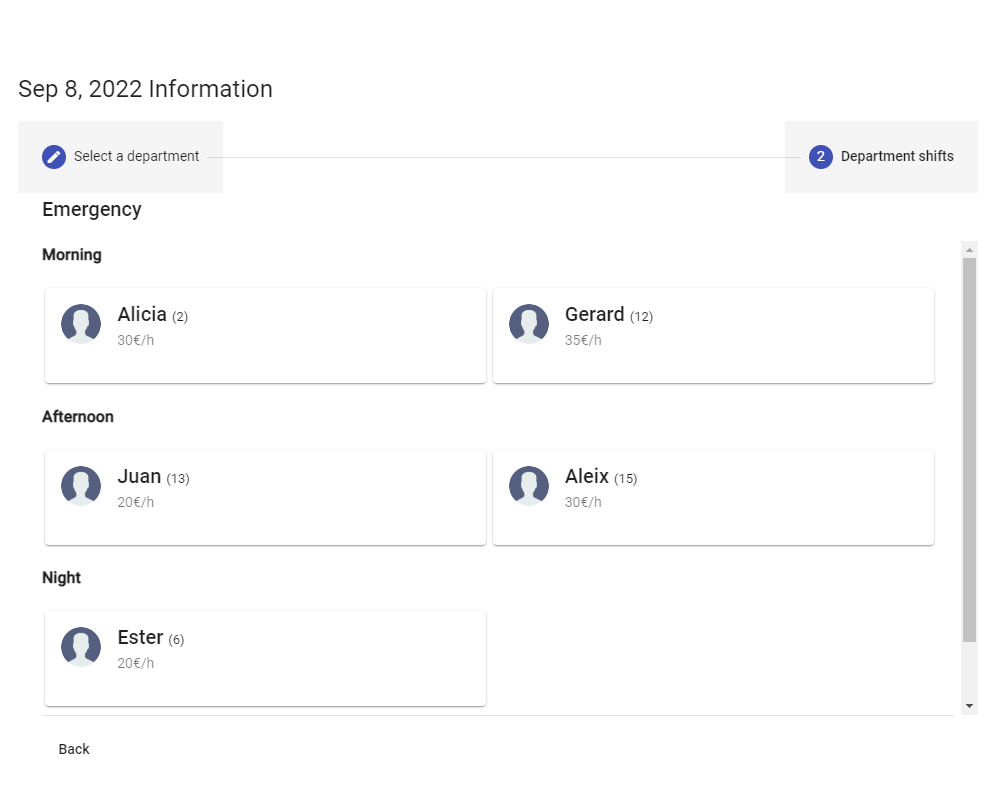Select Juan's afternoon shift card
Viewport: 999px width, 806px height.
tap(300, 498)
